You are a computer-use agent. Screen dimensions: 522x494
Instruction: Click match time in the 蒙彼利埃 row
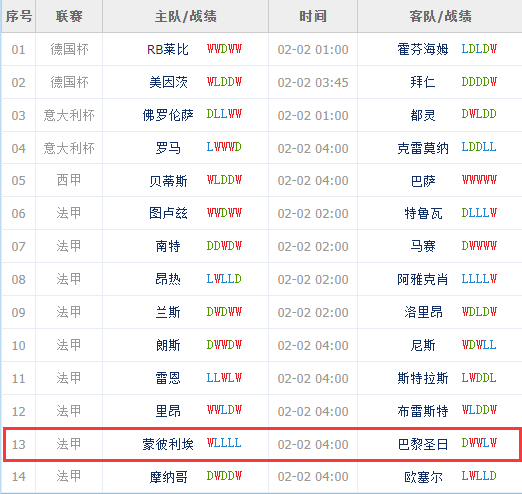coord(313,445)
